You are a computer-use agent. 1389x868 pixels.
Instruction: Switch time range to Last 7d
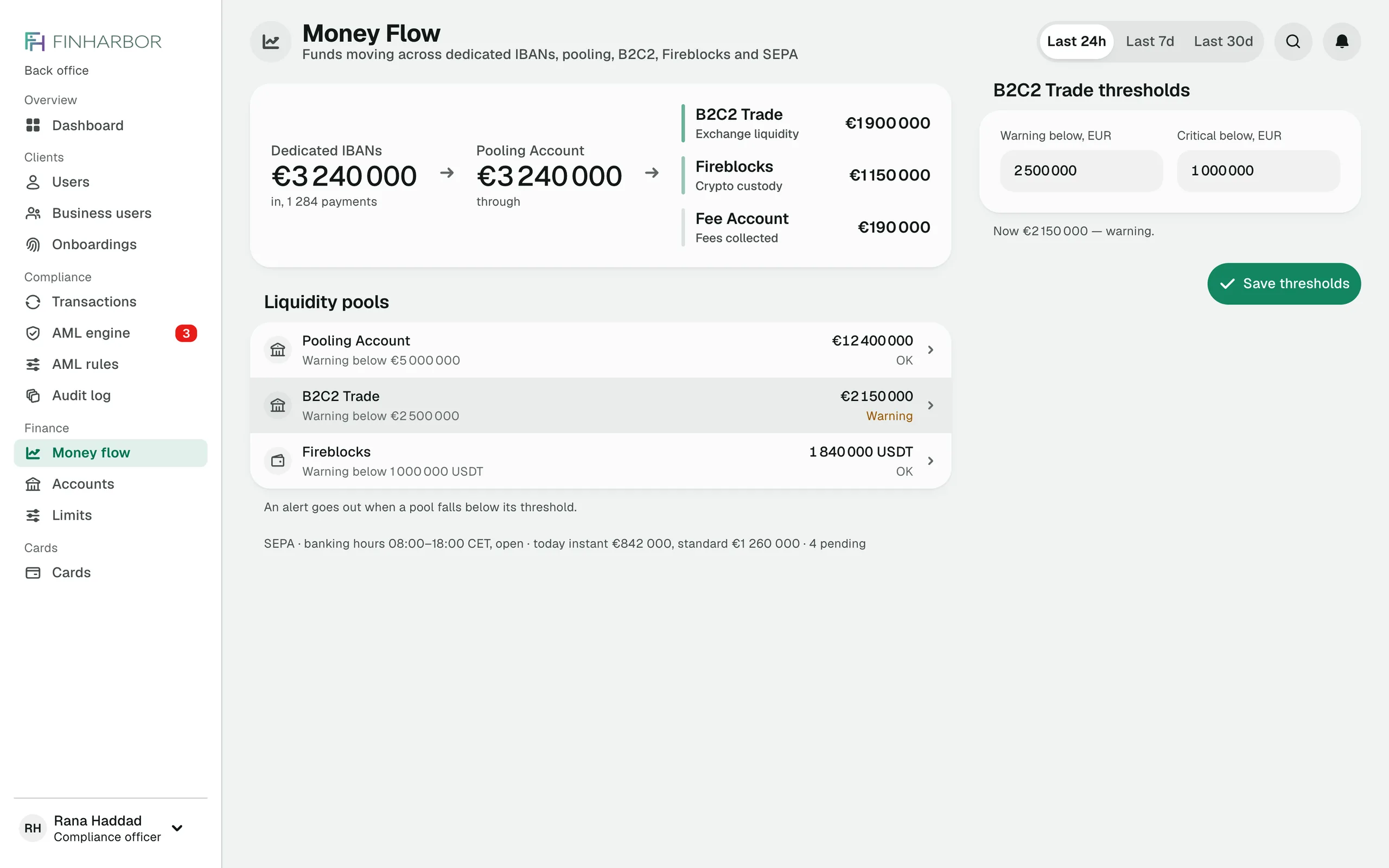coord(1150,41)
